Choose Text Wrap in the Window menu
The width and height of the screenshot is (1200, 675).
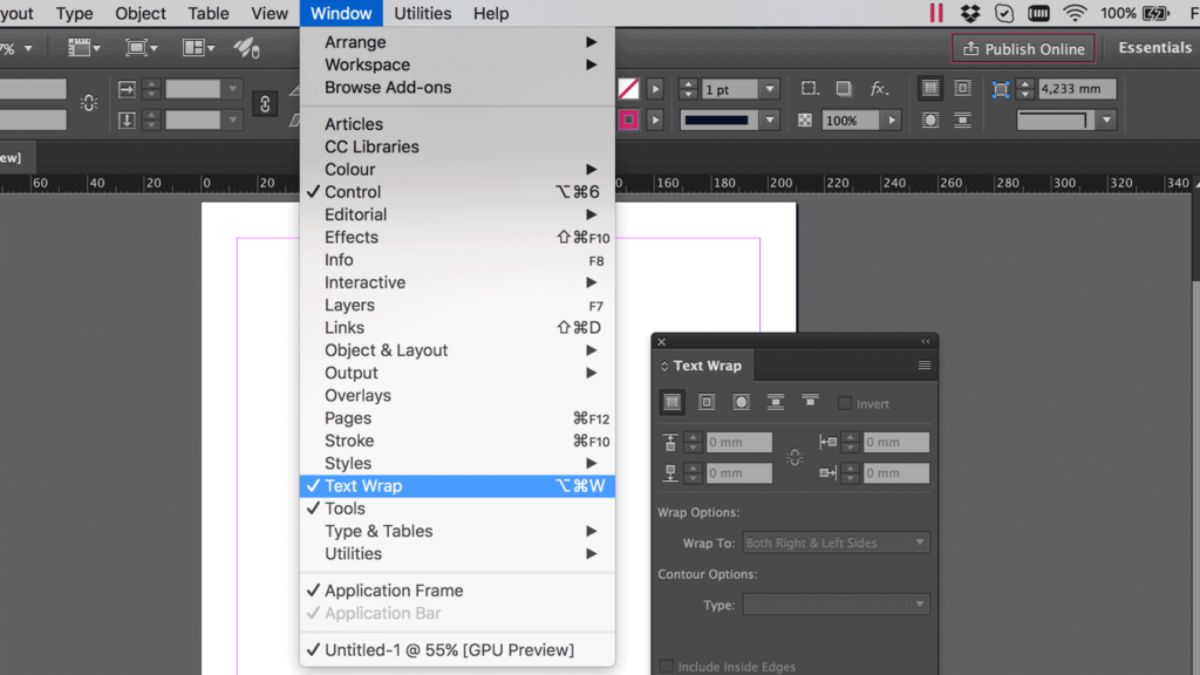point(457,486)
